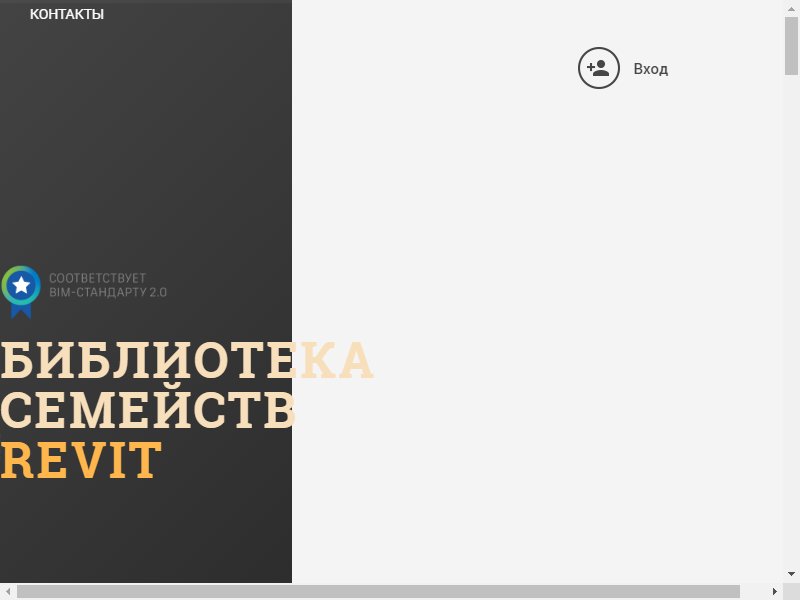Screen dimensions: 800x600
Task: Click the vertical scrollbar down arrow
Action: click(791, 573)
